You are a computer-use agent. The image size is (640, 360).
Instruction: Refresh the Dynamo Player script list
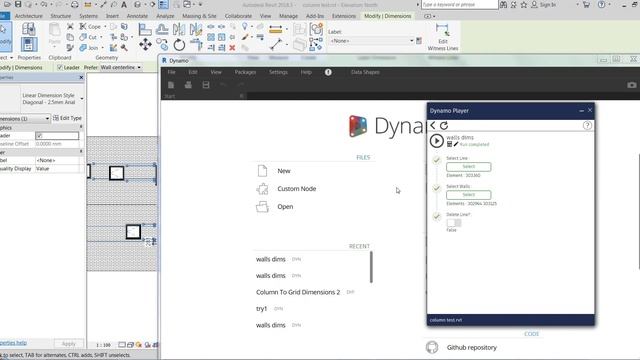point(444,125)
